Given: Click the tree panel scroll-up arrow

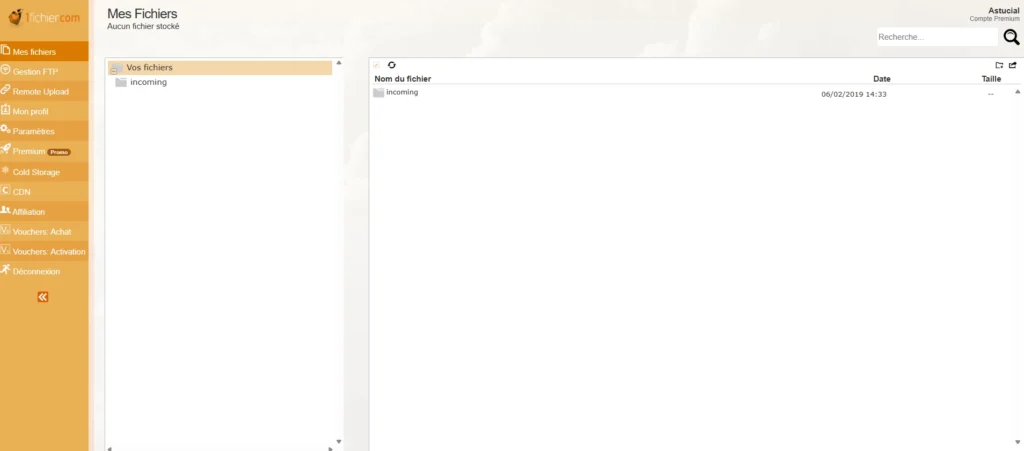Looking at the screenshot, I should pos(338,63).
